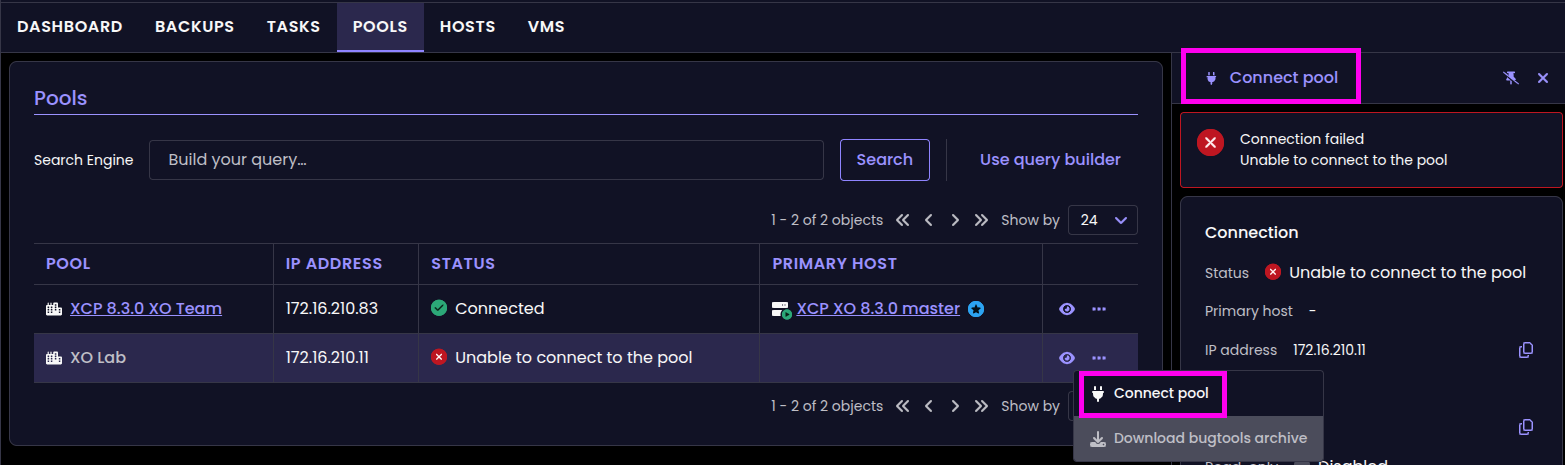Open the top Show by 24 dropdown
Viewport: 1565px width, 465px height.
pos(1103,220)
